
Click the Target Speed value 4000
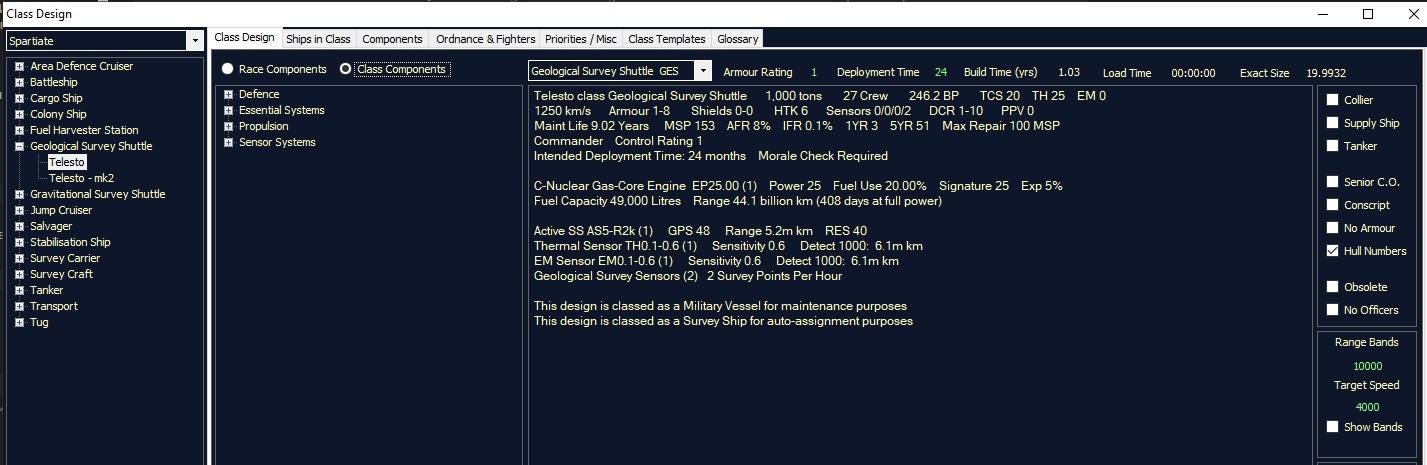coord(1367,407)
